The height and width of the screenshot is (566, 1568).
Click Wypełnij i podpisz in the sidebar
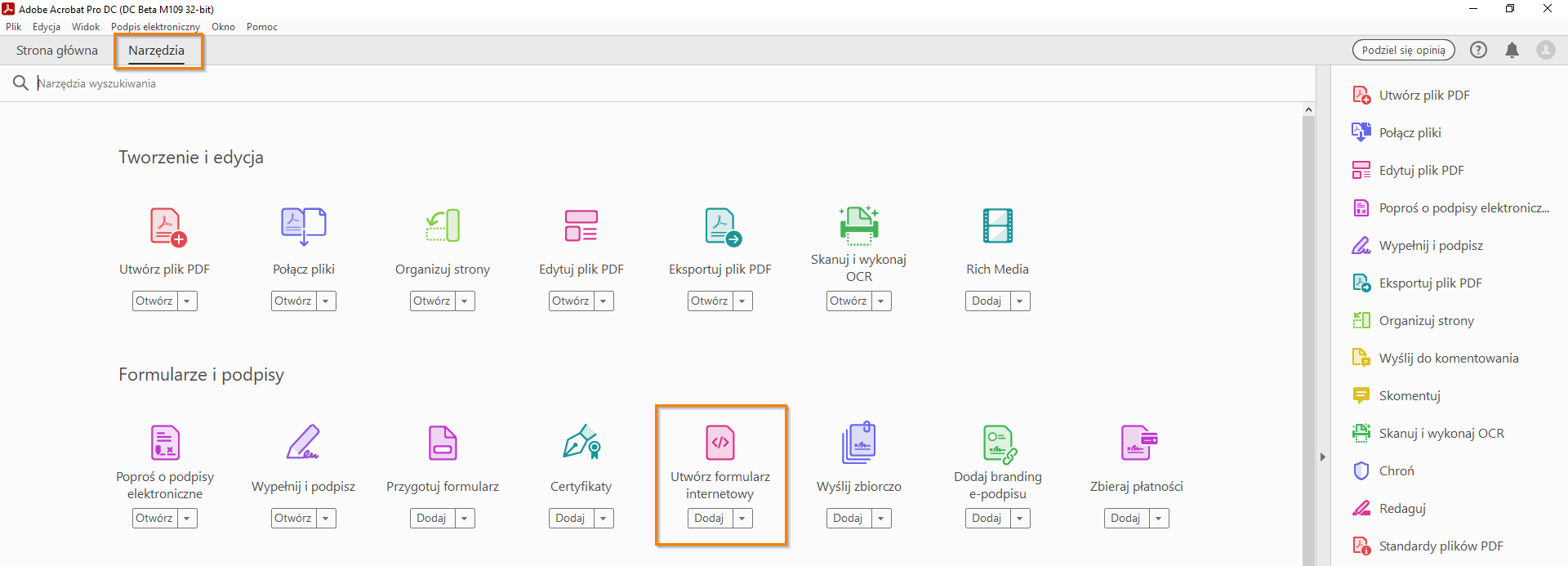(1418, 245)
